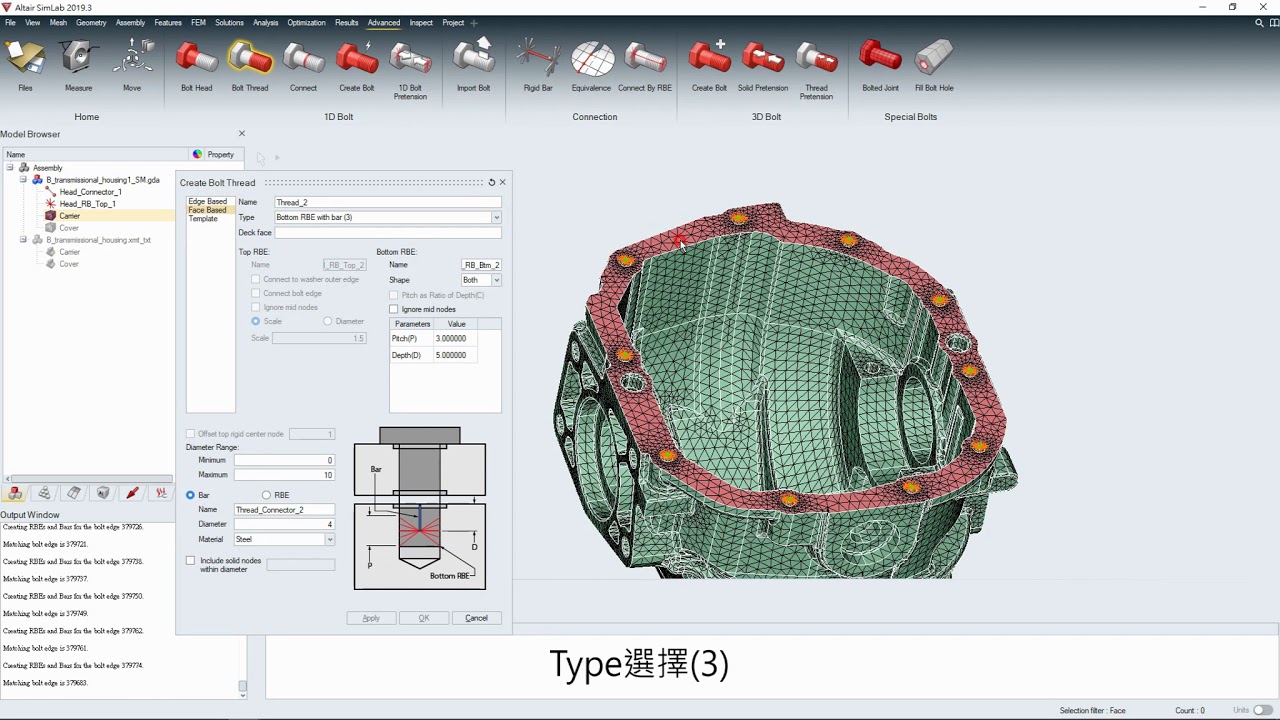The width and height of the screenshot is (1280, 720).
Task: Switch to the Geometry ribbon tab
Action: 91,22
